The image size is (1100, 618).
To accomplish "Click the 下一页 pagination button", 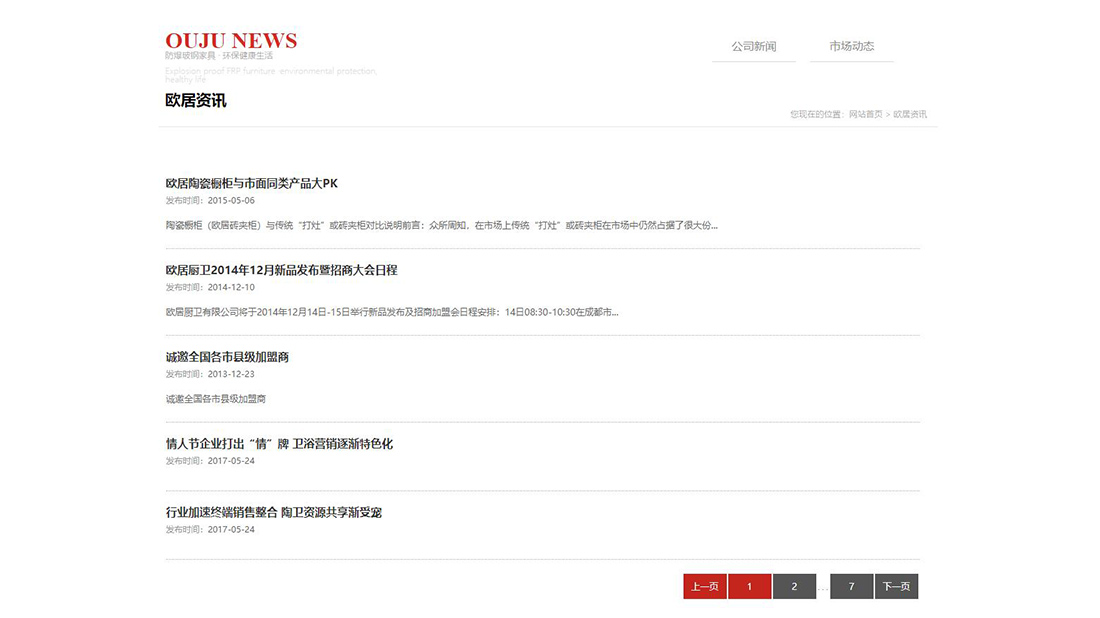I will point(897,586).
